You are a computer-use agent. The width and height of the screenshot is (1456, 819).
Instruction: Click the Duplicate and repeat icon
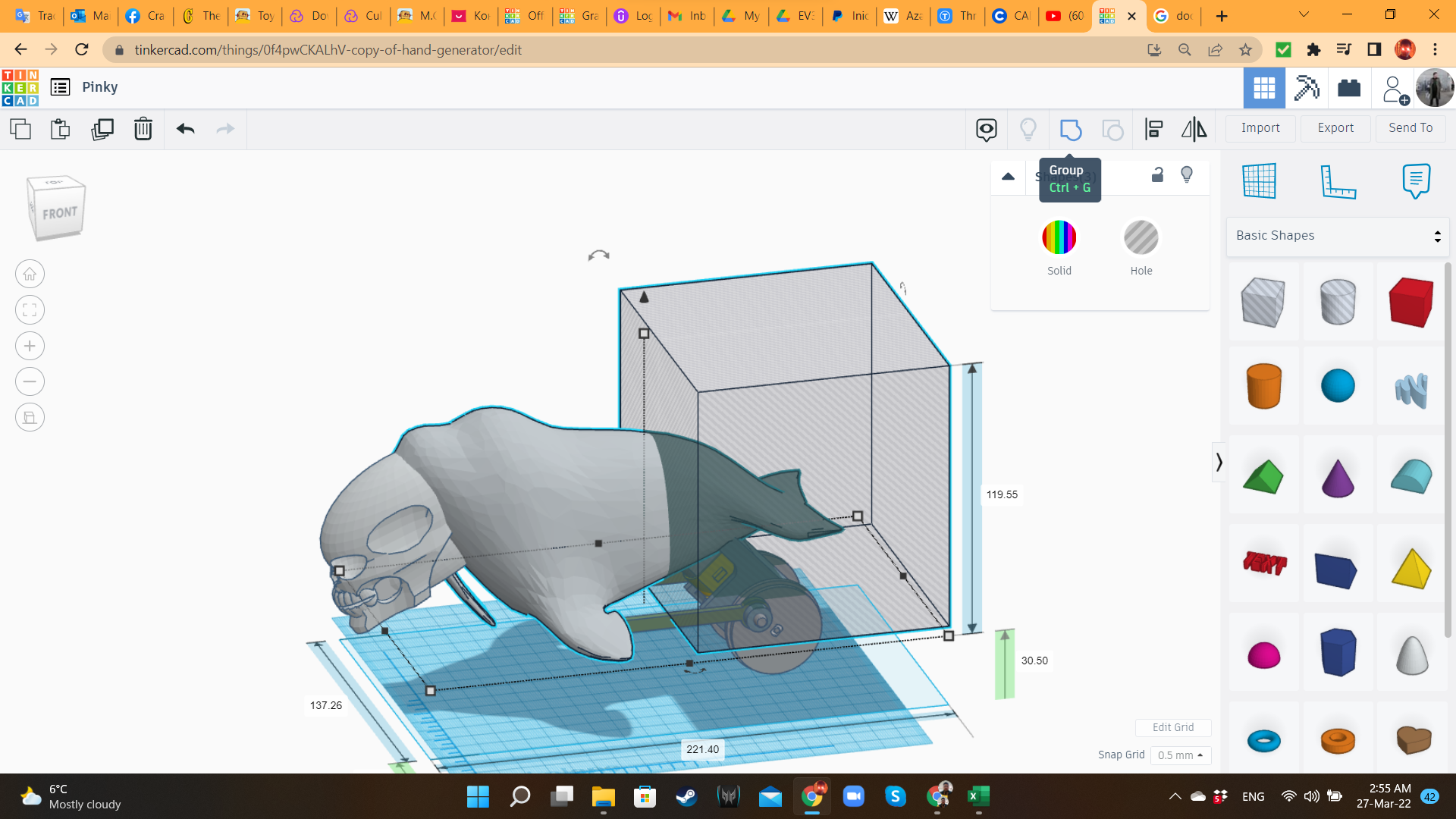[x=102, y=130]
